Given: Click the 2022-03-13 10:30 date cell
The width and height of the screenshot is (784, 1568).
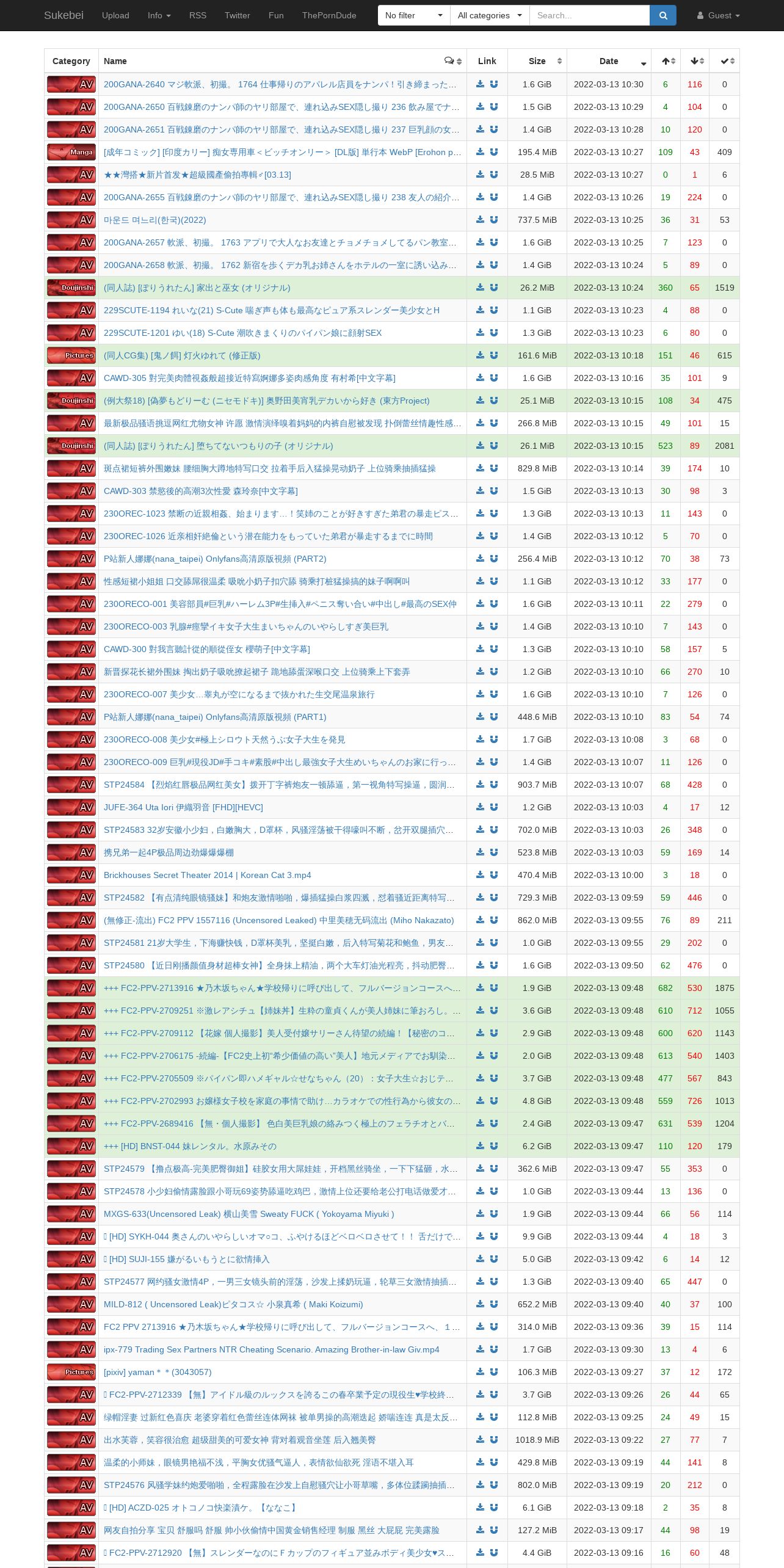Looking at the screenshot, I should [x=609, y=84].
